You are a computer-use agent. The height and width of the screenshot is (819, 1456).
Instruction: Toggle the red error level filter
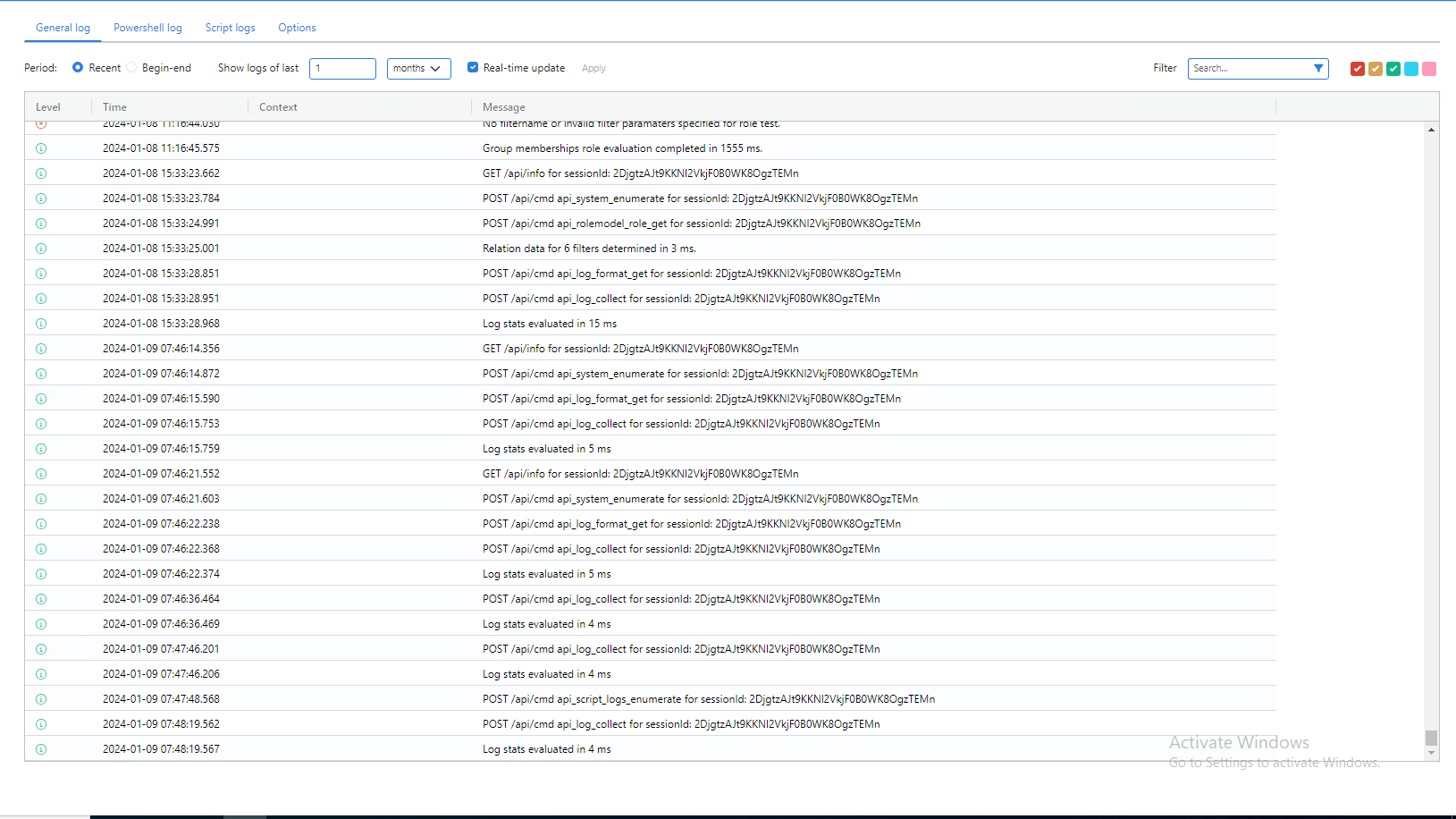[1357, 68]
